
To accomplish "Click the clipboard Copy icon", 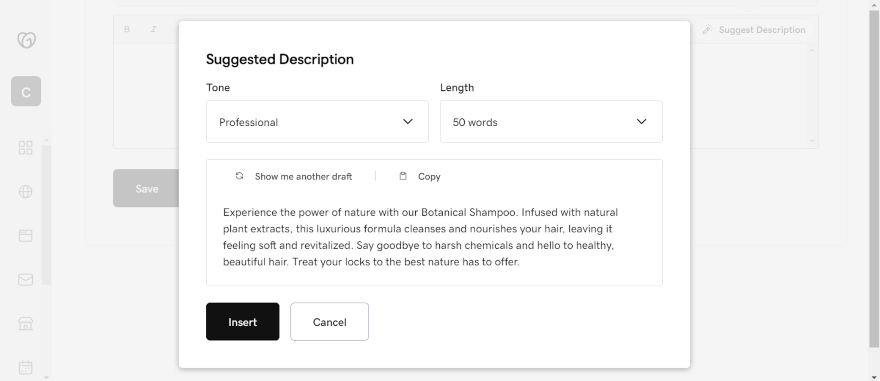I will [403, 176].
